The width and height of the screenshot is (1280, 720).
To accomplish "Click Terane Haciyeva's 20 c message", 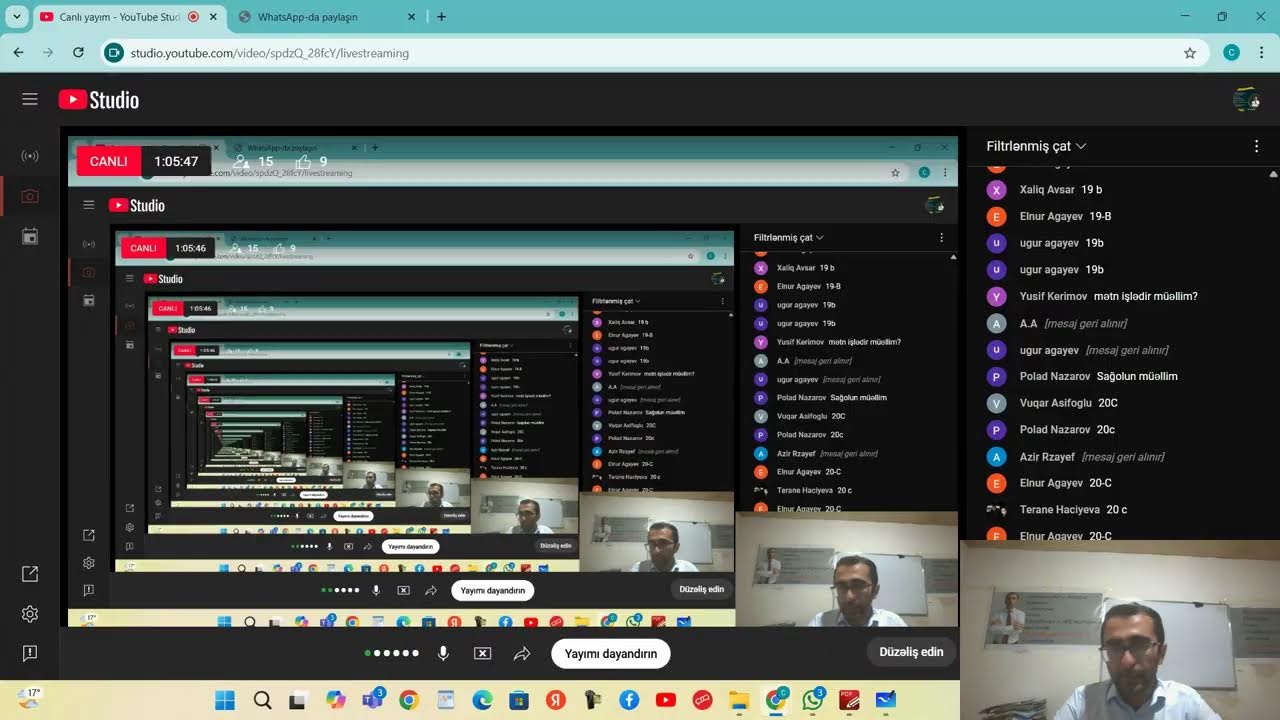I will coord(1117,510).
